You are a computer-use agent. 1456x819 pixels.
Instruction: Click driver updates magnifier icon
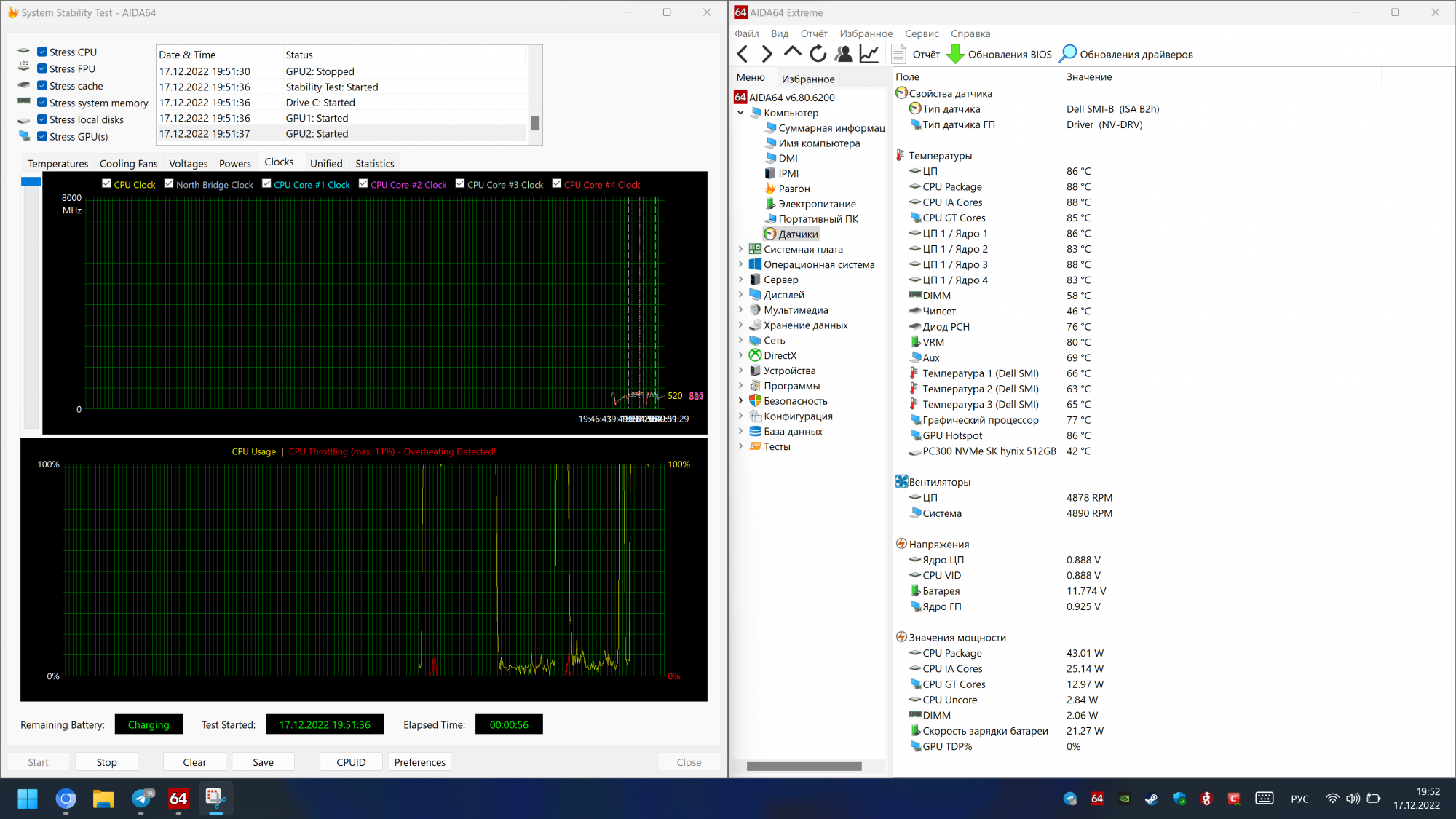tap(1067, 54)
